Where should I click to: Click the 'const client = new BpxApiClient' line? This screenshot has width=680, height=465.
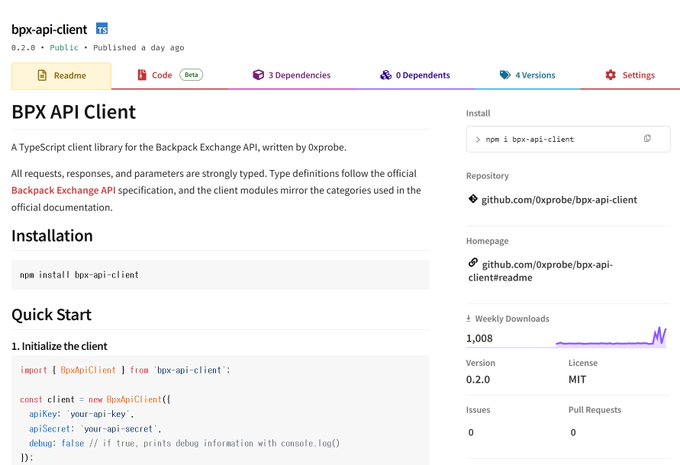click(95, 400)
